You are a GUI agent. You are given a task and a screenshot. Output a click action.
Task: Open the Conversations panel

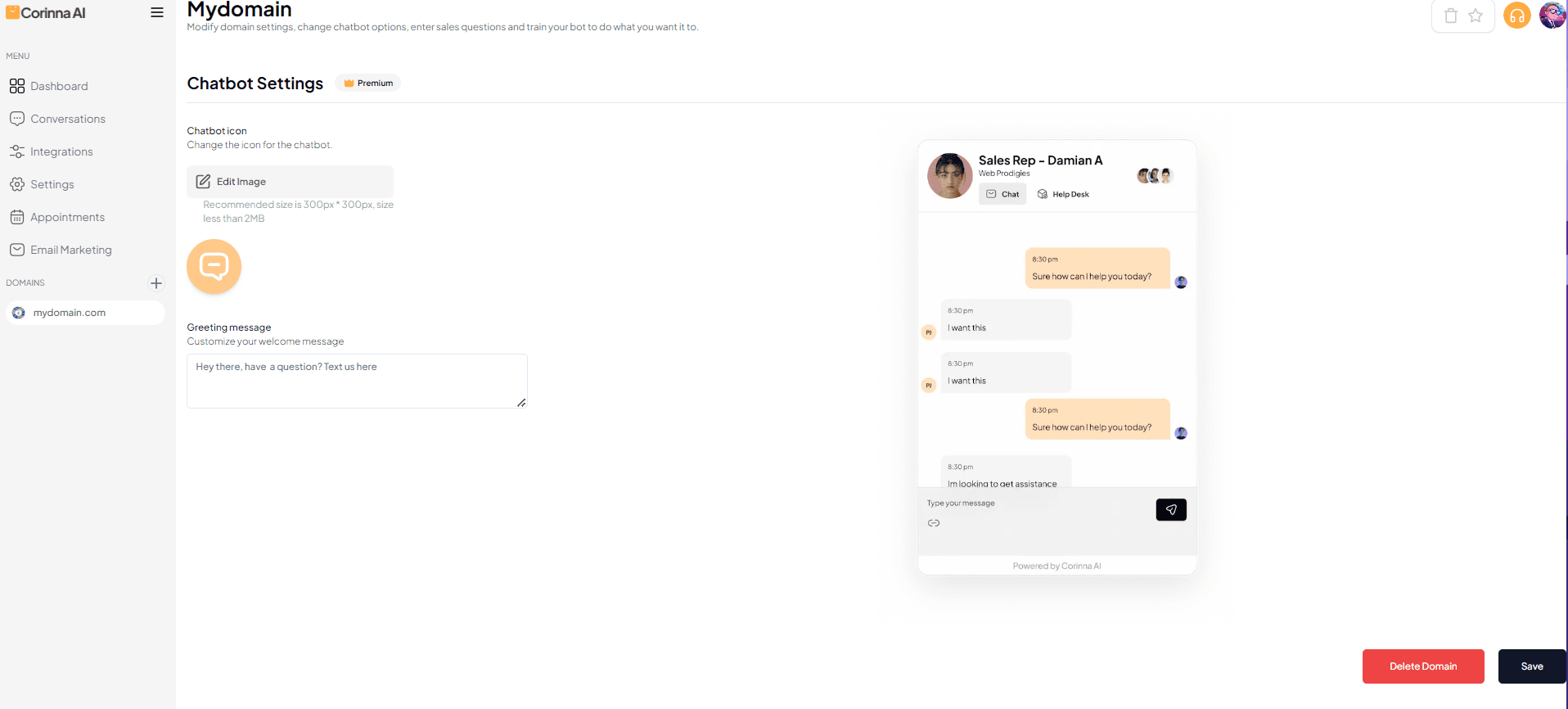tap(68, 119)
